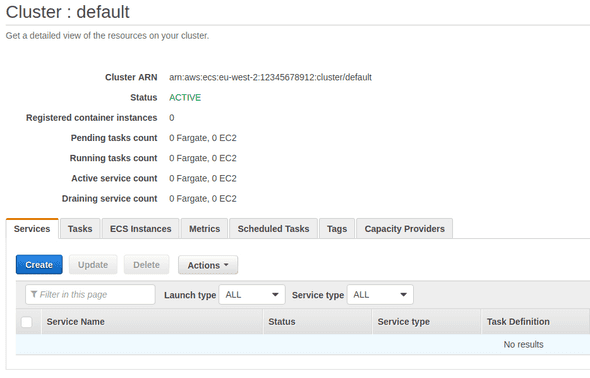Click the 'Registered container instances' label
590x378 pixels.
pyautogui.click(x=91, y=118)
